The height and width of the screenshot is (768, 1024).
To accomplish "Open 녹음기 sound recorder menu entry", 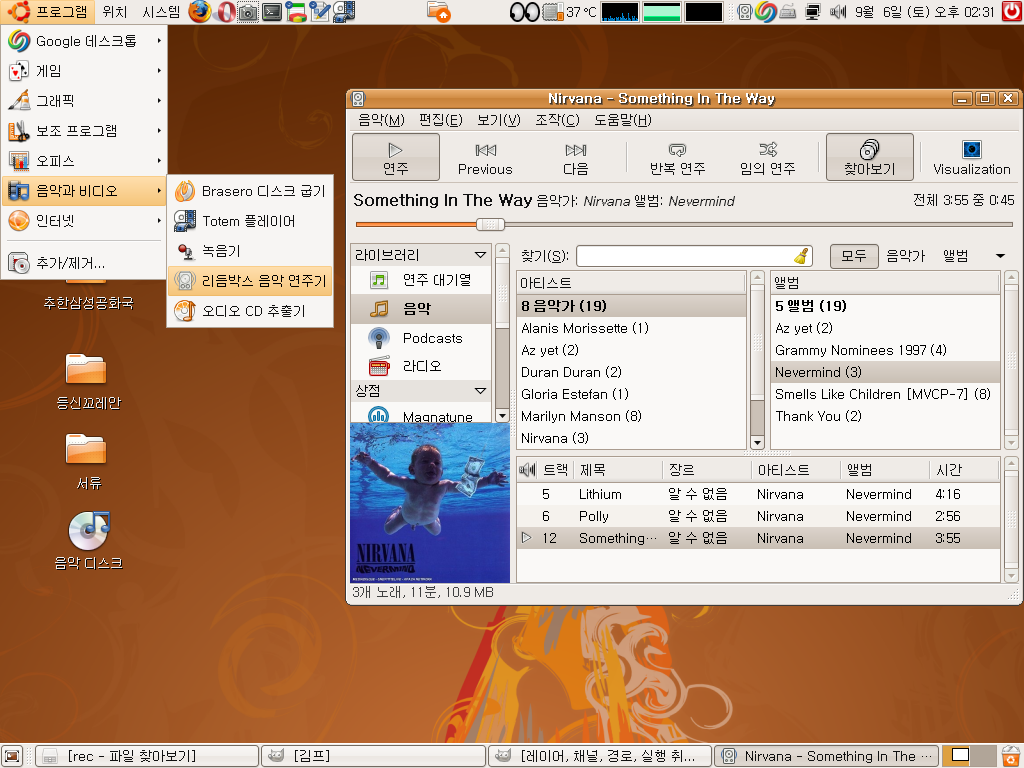I will click(x=250, y=251).
